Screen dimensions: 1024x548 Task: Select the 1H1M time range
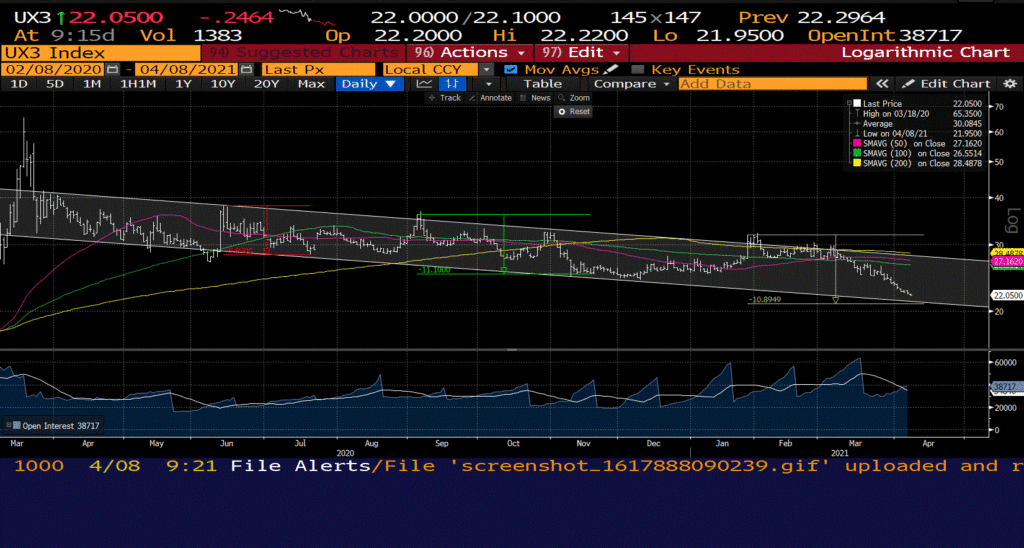(138, 84)
